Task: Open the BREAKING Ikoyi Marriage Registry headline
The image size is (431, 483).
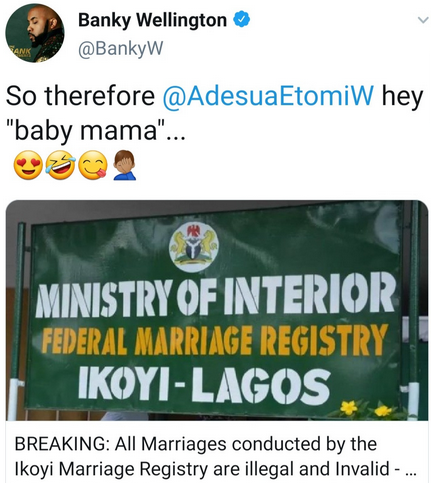Action: [216, 456]
